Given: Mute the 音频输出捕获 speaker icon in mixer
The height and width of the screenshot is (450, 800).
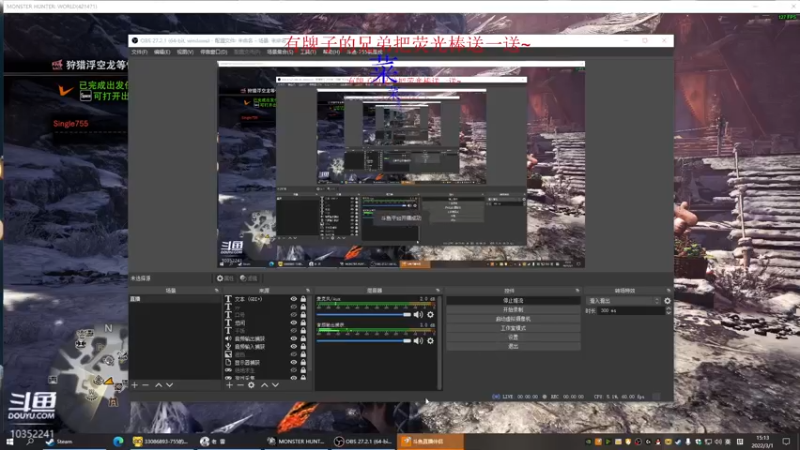Looking at the screenshot, I should (x=418, y=341).
